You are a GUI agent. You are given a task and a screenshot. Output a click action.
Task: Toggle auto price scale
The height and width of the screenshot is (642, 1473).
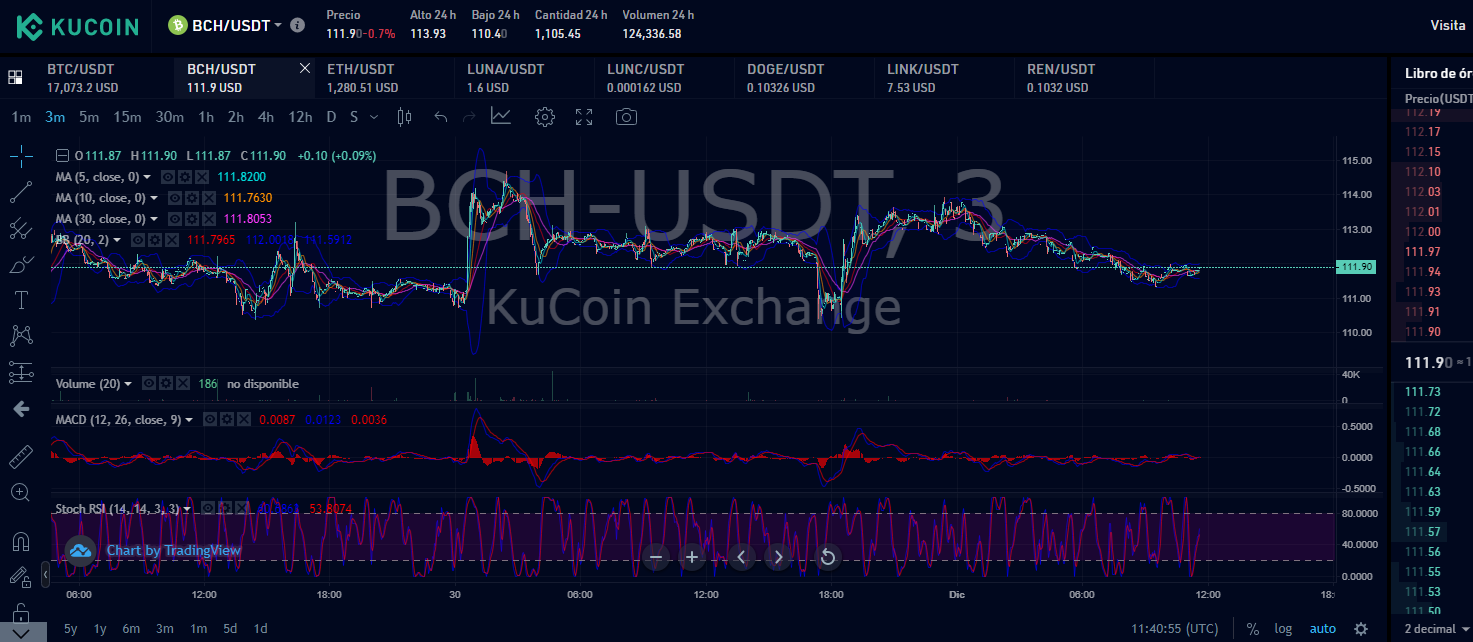1323,629
